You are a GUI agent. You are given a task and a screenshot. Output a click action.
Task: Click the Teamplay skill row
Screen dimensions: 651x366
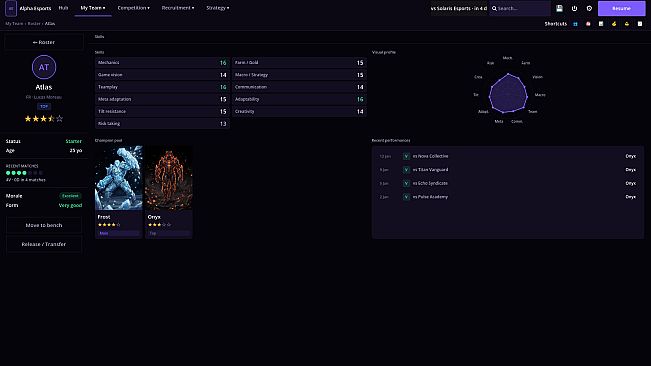pyautogui.click(x=162, y=87)
